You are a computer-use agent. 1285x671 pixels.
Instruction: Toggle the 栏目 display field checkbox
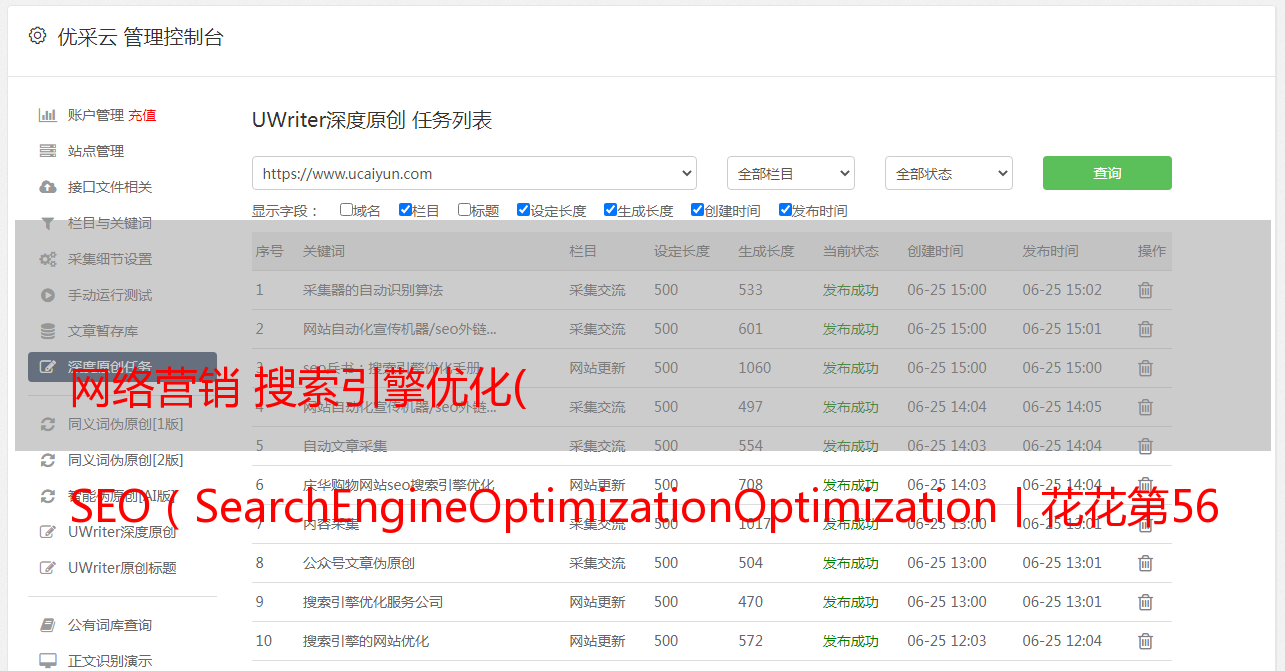pyautogui.click(x=405, y=210)
